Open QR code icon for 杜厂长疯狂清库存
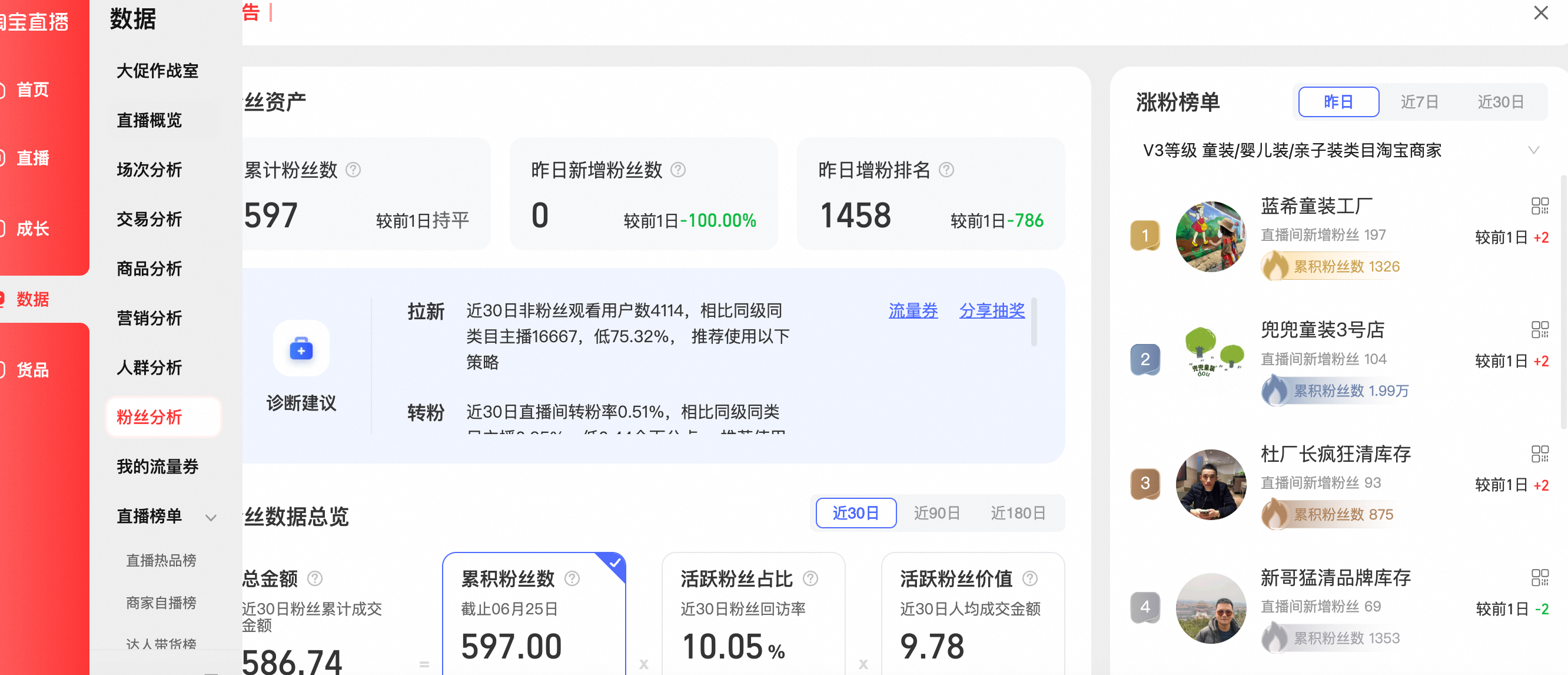 1539,454
